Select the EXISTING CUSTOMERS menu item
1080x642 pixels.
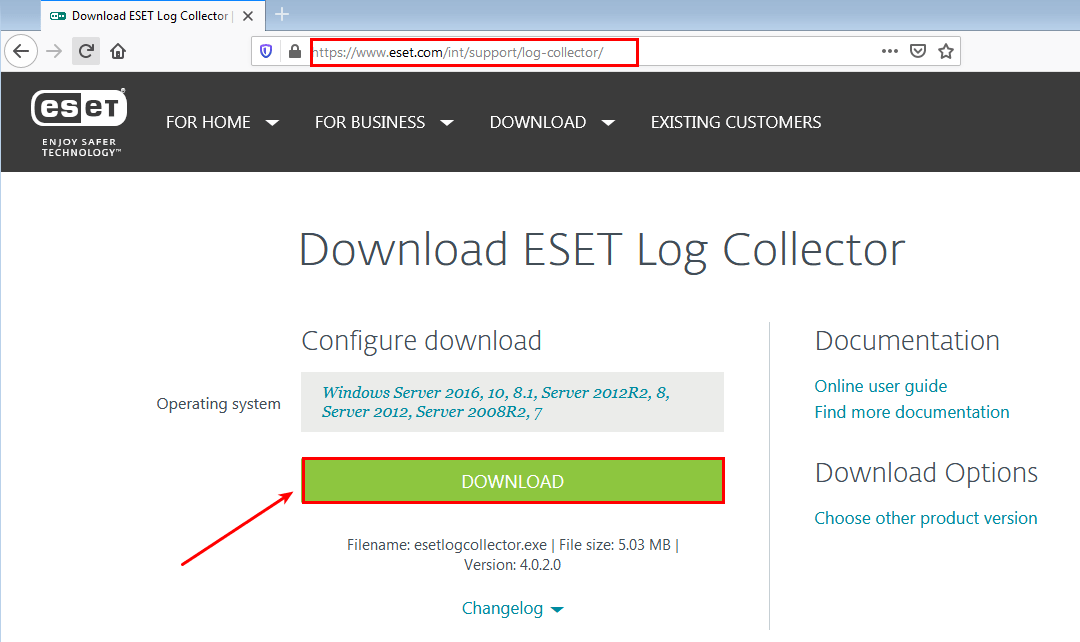tap(735, 122)
